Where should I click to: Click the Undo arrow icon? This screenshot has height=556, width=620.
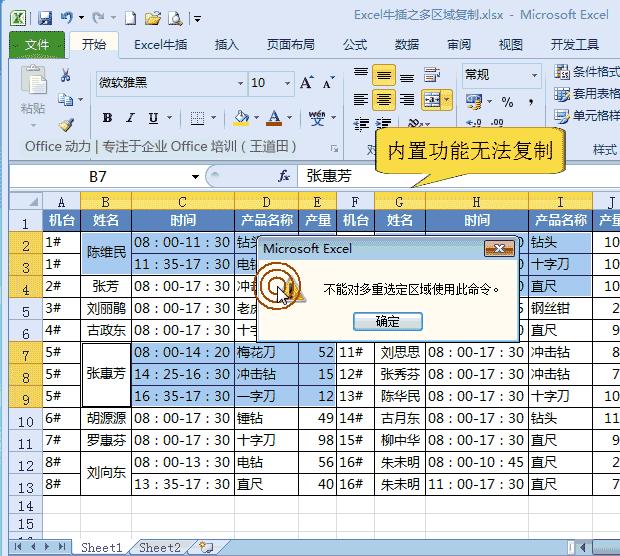pos(66,17)
